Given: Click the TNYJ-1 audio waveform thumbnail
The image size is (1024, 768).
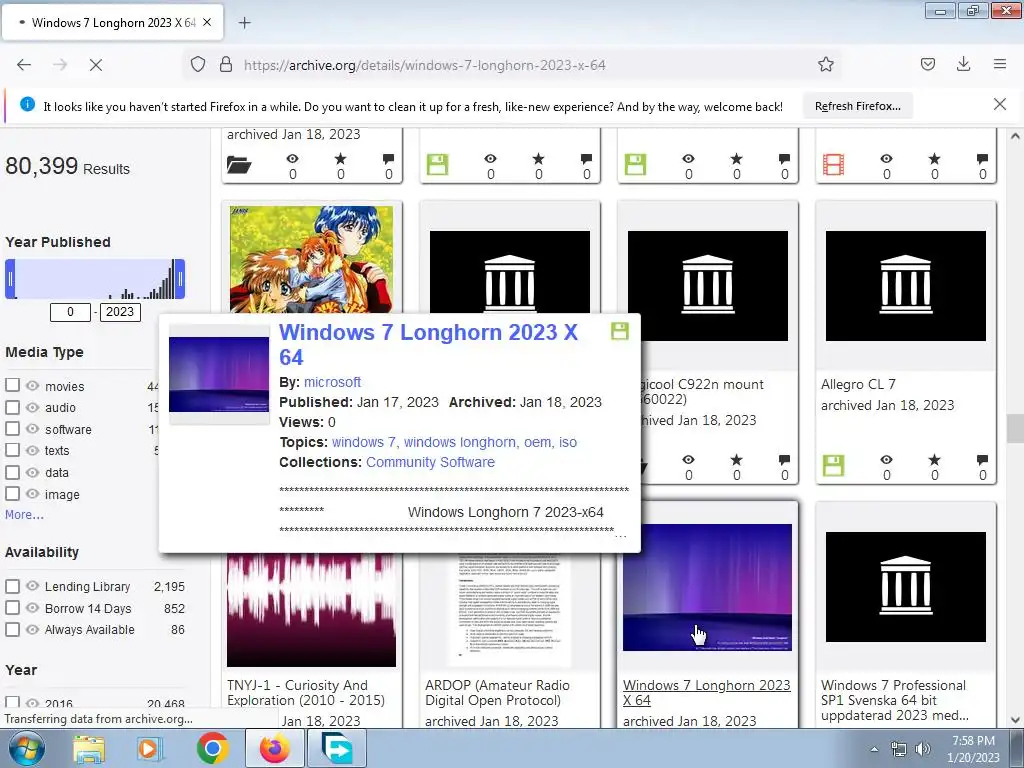Looking at the screenshot, I should click(312, 610).
